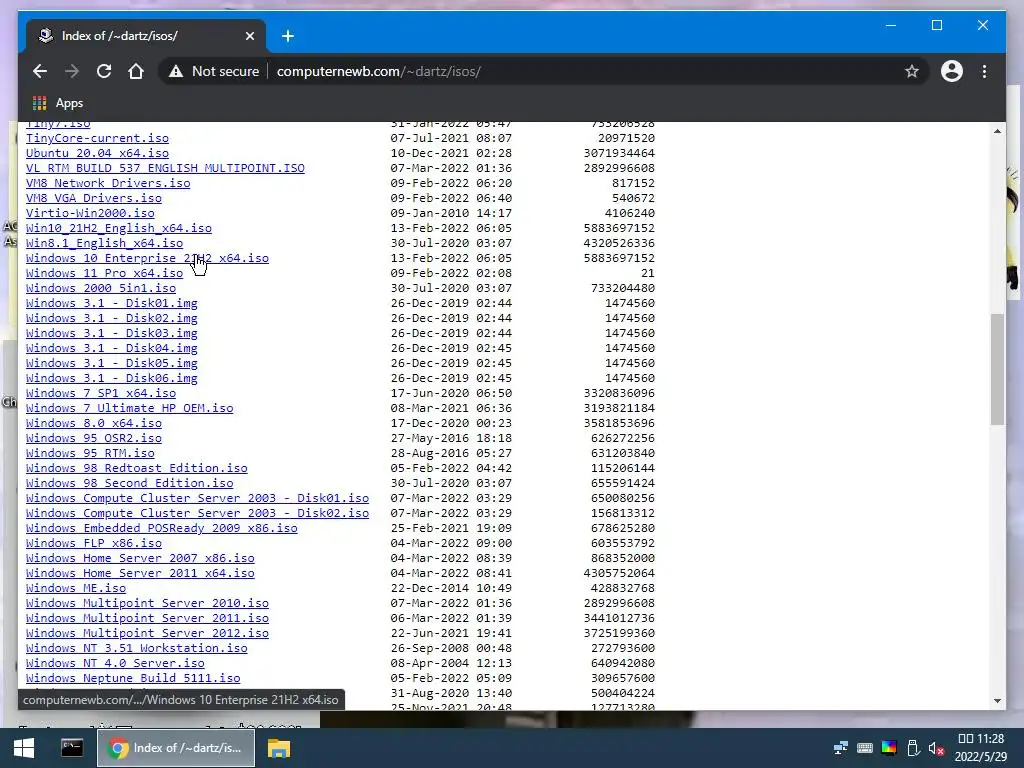This screenshot has width=1024, height=768.
Task: Open File Explorer from the taskbar
Action: coord(279,748)
